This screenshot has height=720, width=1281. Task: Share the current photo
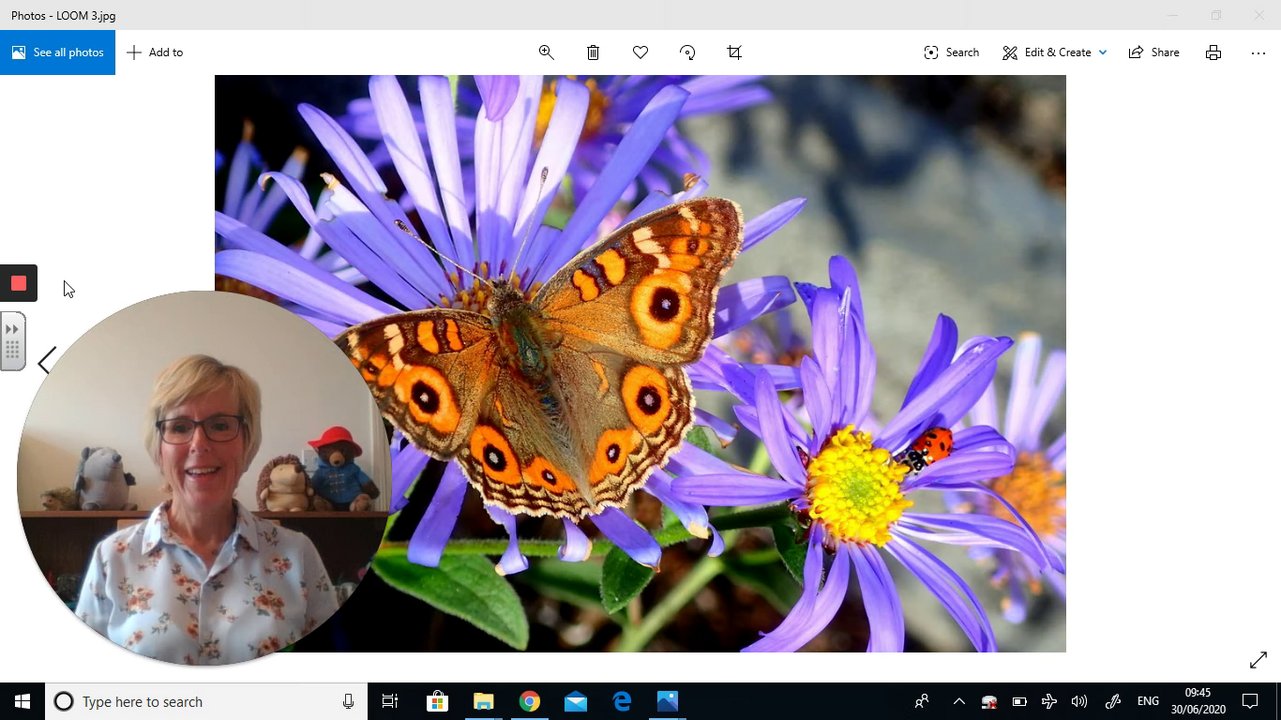pyautogui.click(x=1154, y=52)
